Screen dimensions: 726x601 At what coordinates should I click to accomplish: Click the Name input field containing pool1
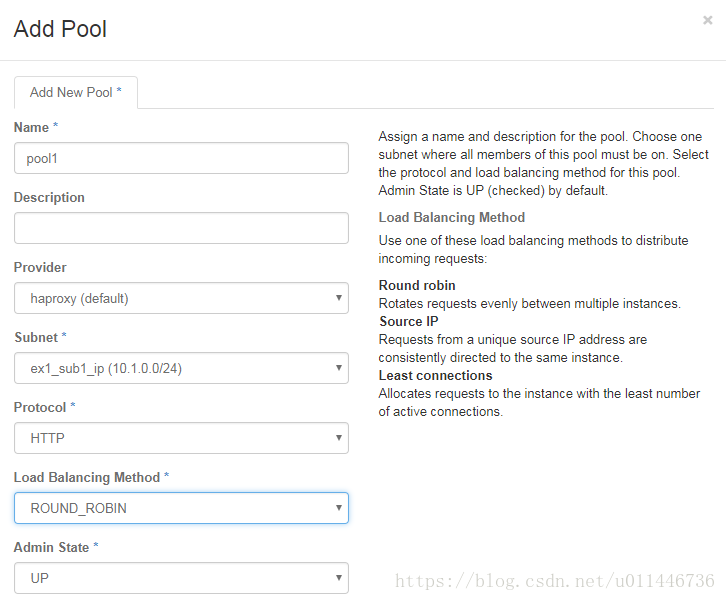[181, 158]
